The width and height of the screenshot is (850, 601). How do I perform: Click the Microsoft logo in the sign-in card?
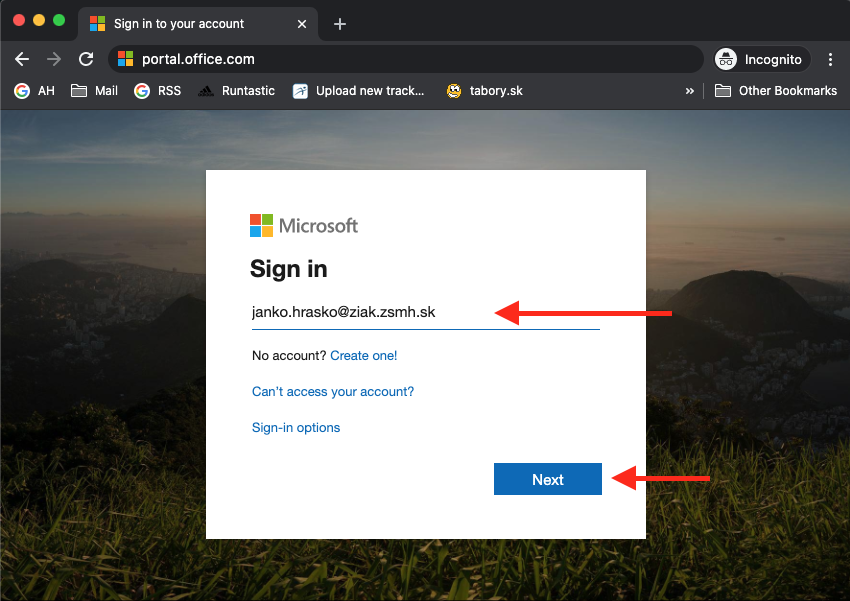pos(304,225)
